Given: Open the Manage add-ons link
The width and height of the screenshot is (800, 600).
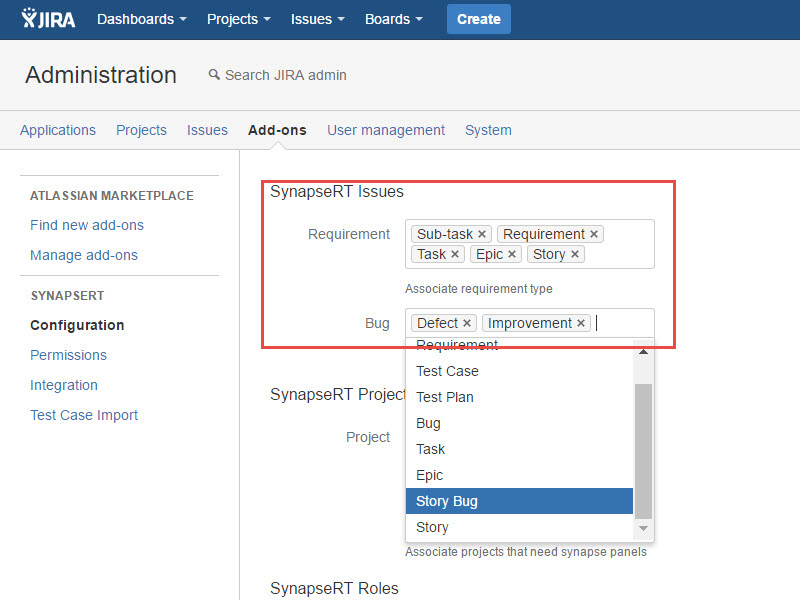Looking at the screenshot, I should click(84, 255).
